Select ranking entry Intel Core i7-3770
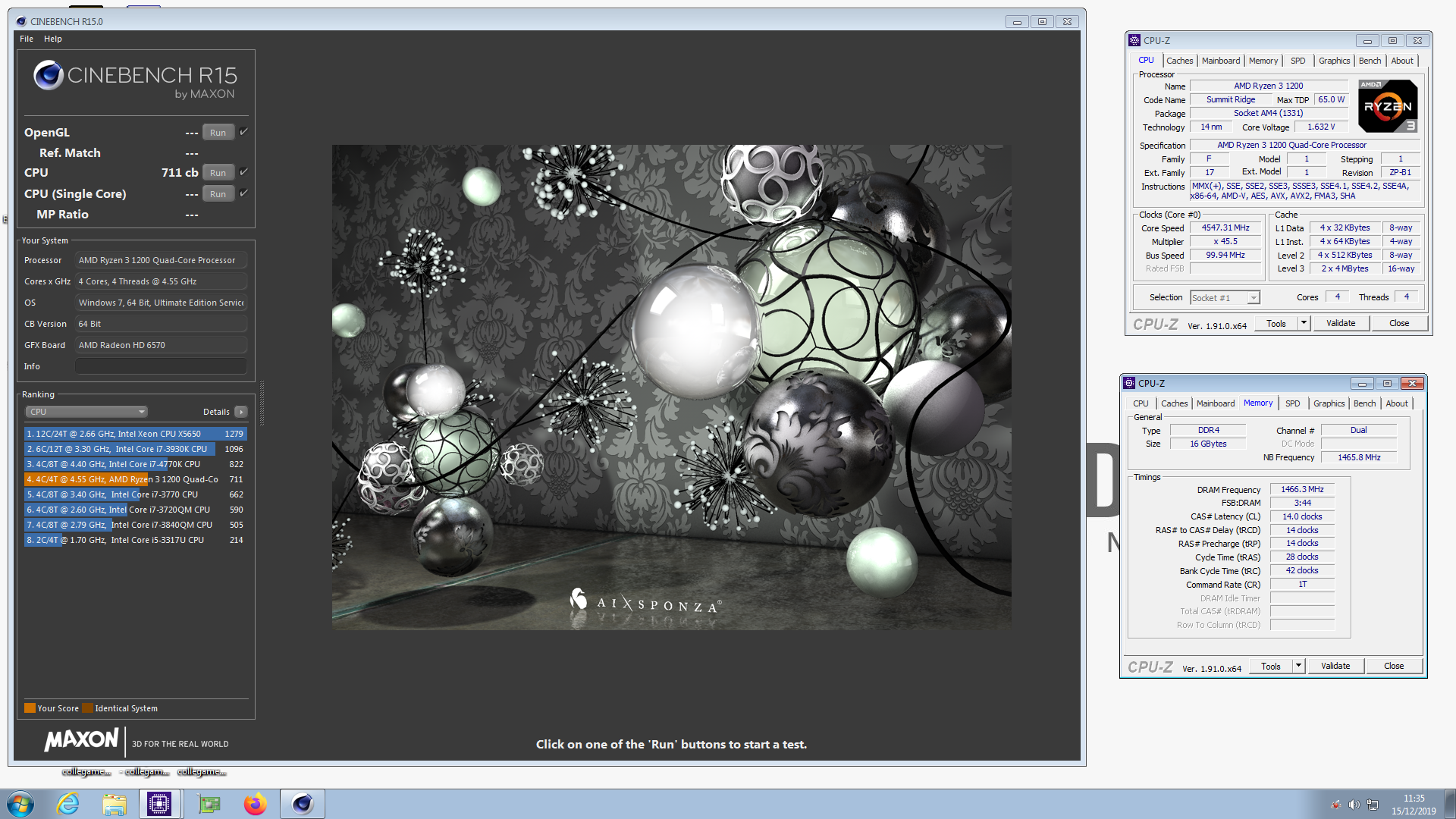This screenshot has height=819, width=1456. (x=135, y=494)
